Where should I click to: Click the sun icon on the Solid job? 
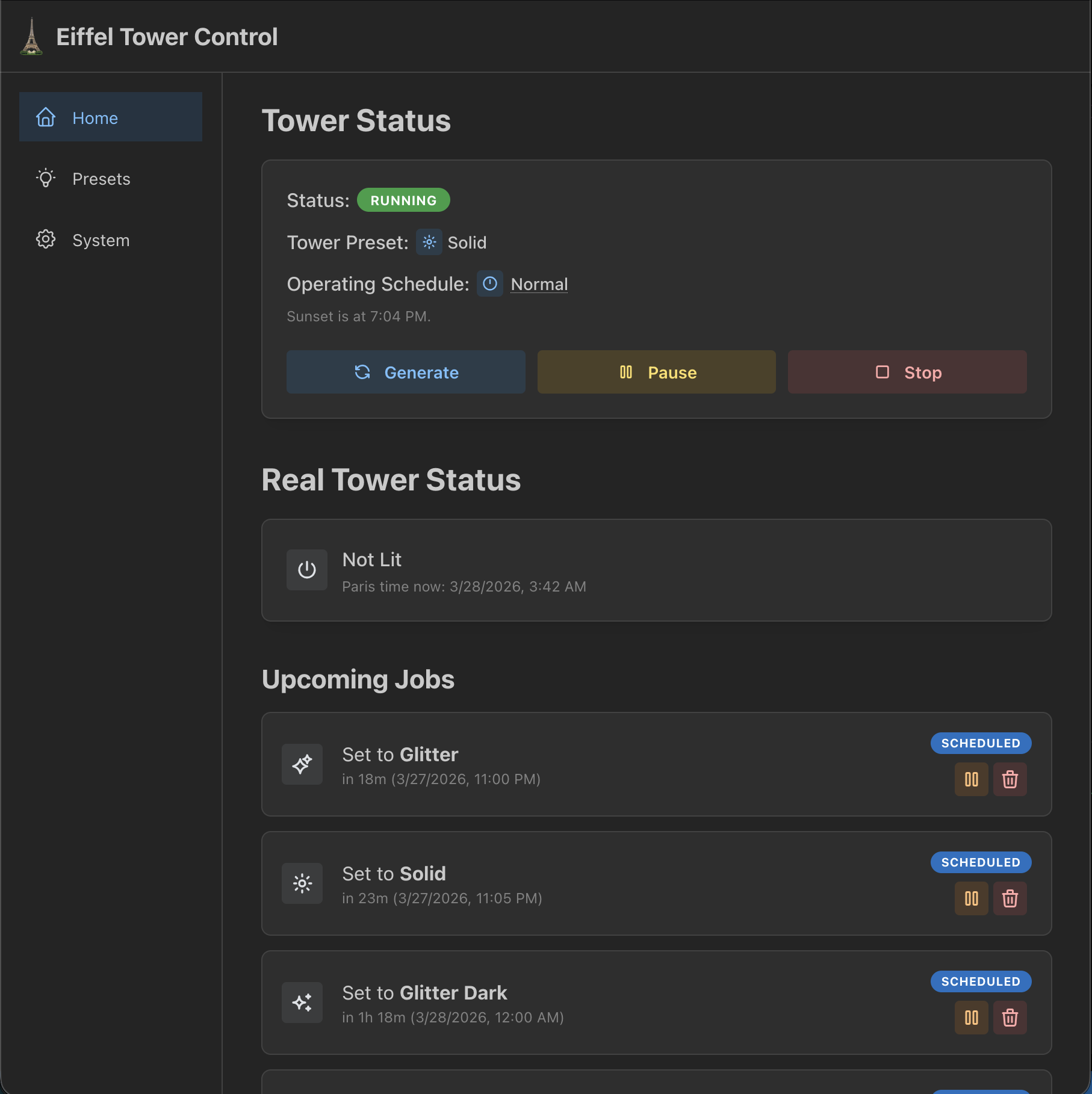click(x=302, y=883)
